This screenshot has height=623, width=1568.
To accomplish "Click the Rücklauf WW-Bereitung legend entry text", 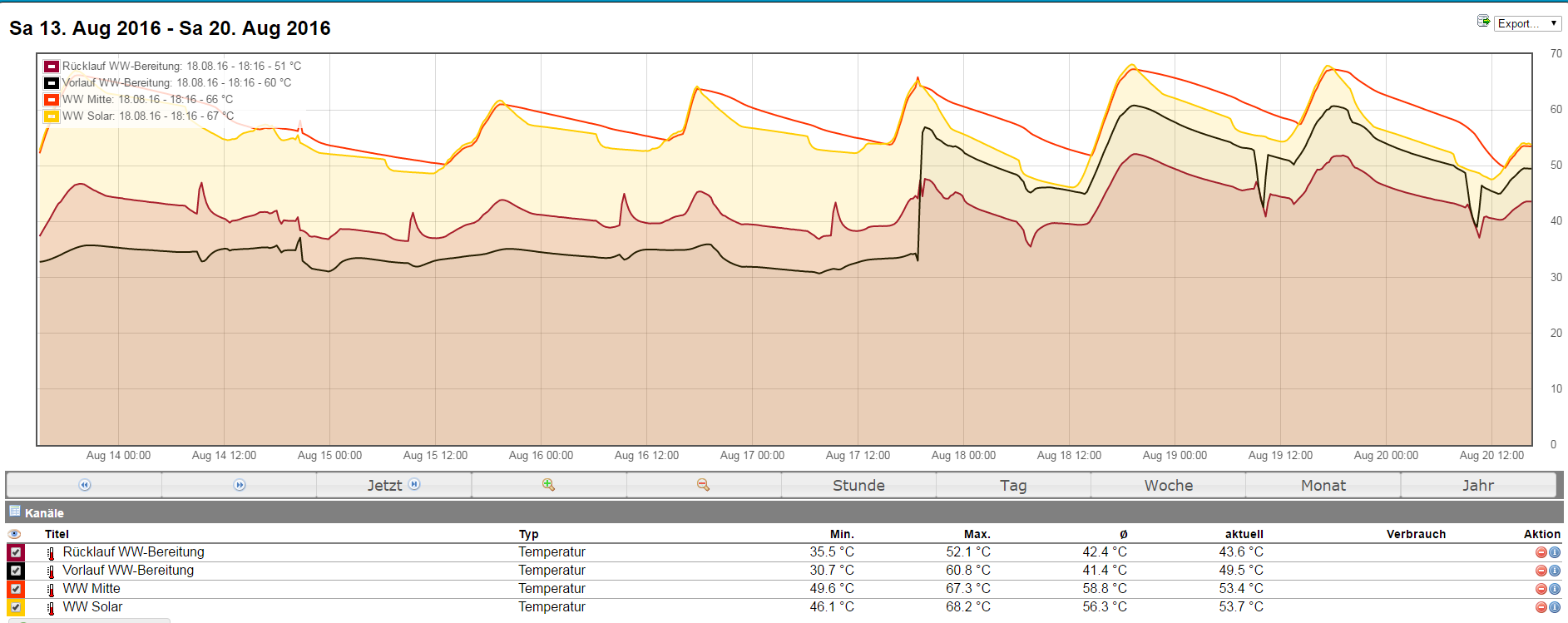I will [181, 67].
